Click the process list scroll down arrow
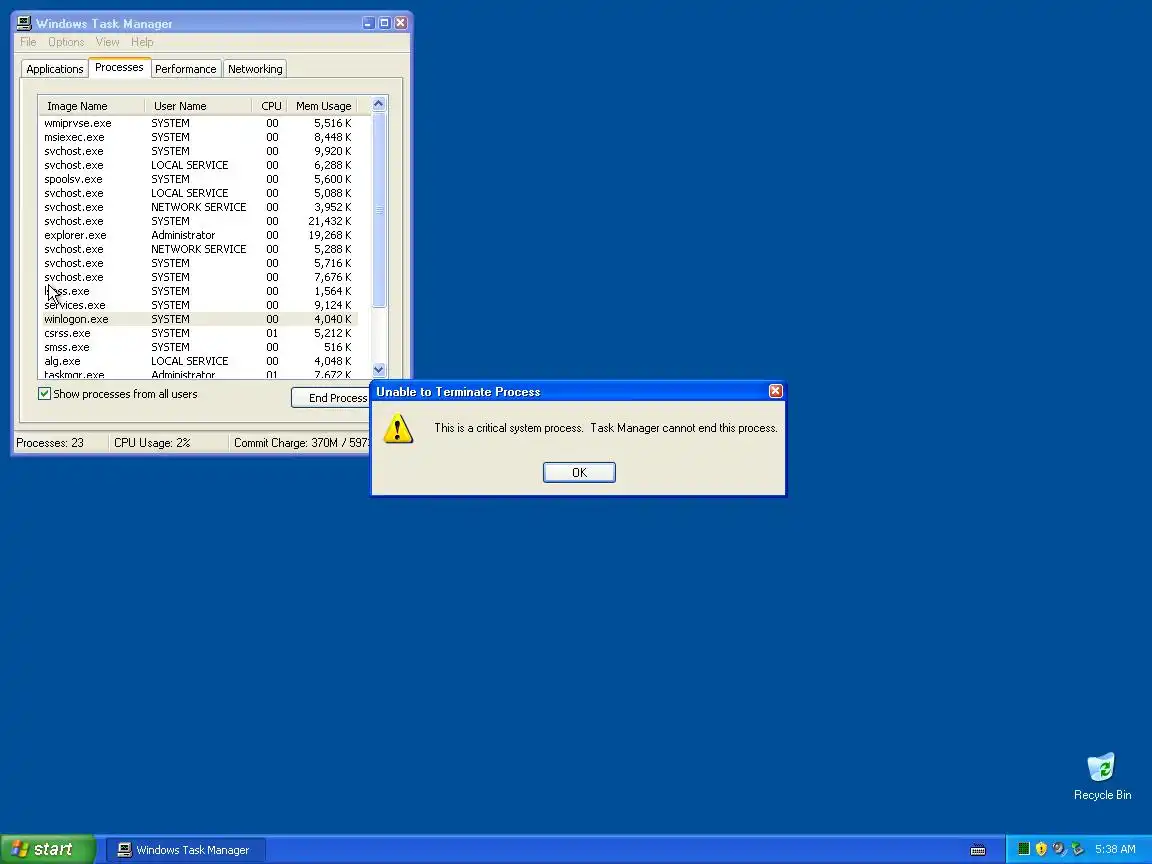 point(378,370)
